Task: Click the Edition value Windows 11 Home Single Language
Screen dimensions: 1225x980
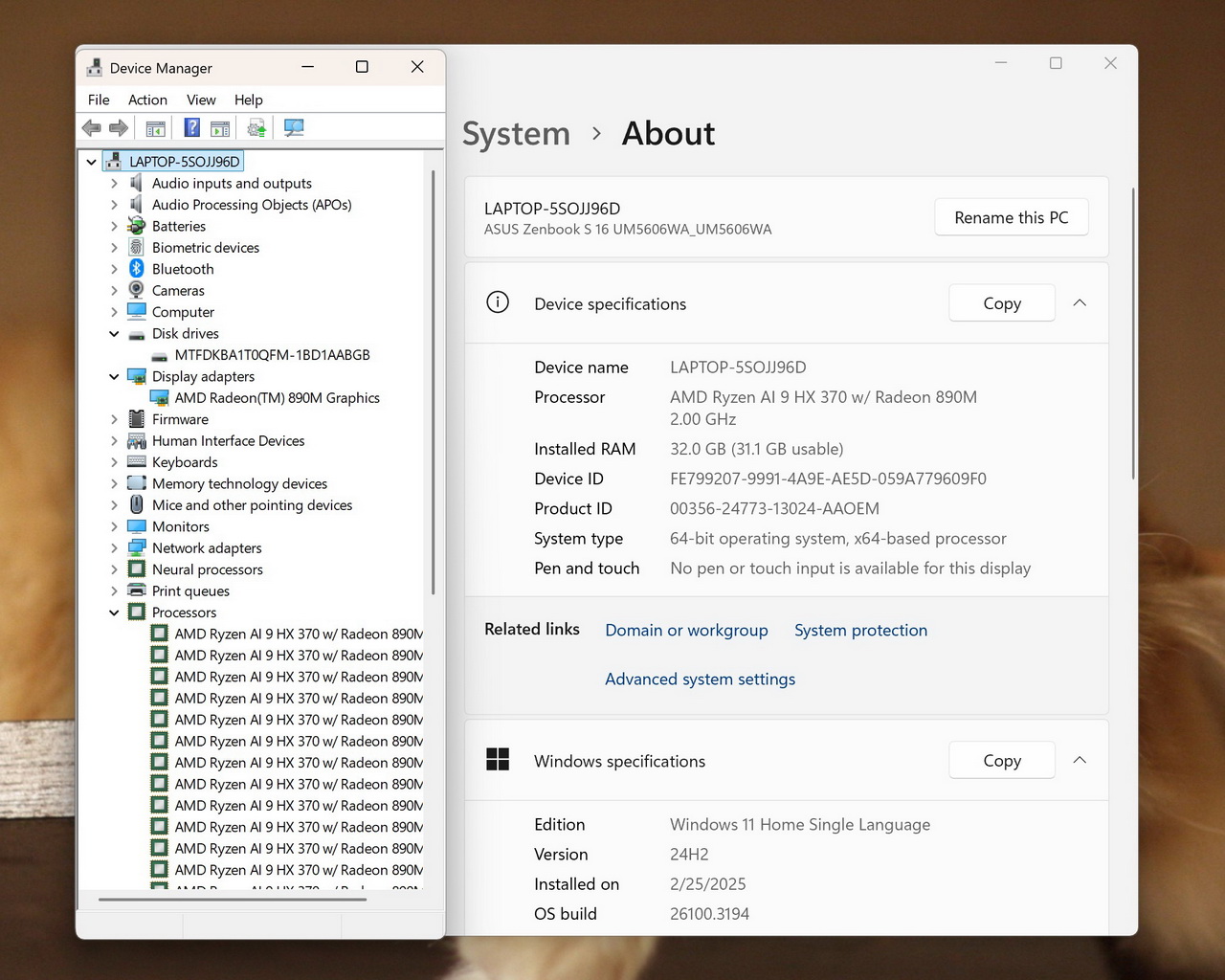Action: click(800, 824)
